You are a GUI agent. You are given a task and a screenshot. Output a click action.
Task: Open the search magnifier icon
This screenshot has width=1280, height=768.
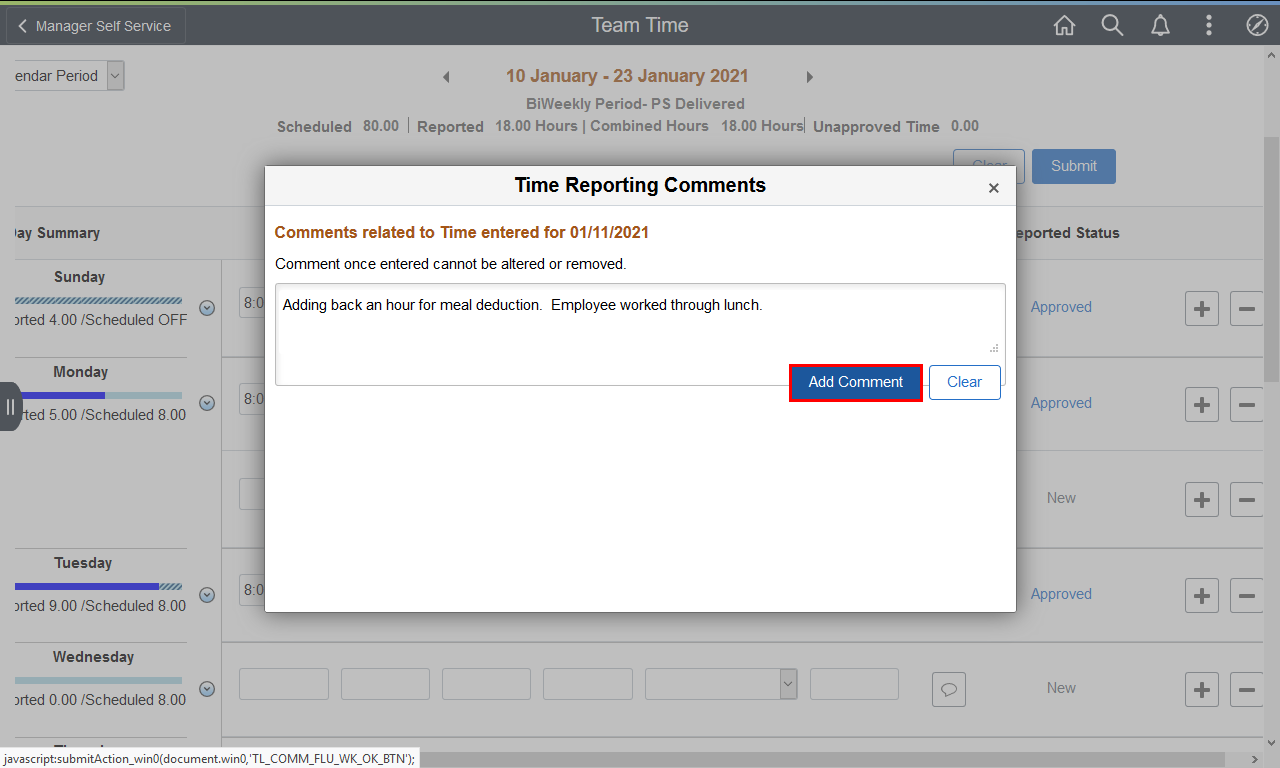click(x=1112, y=26)
